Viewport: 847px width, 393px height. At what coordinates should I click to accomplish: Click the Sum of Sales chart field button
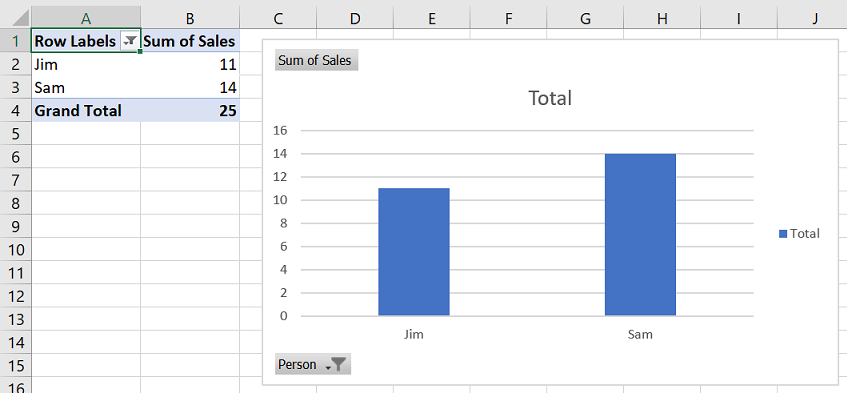tap(317, 60)
